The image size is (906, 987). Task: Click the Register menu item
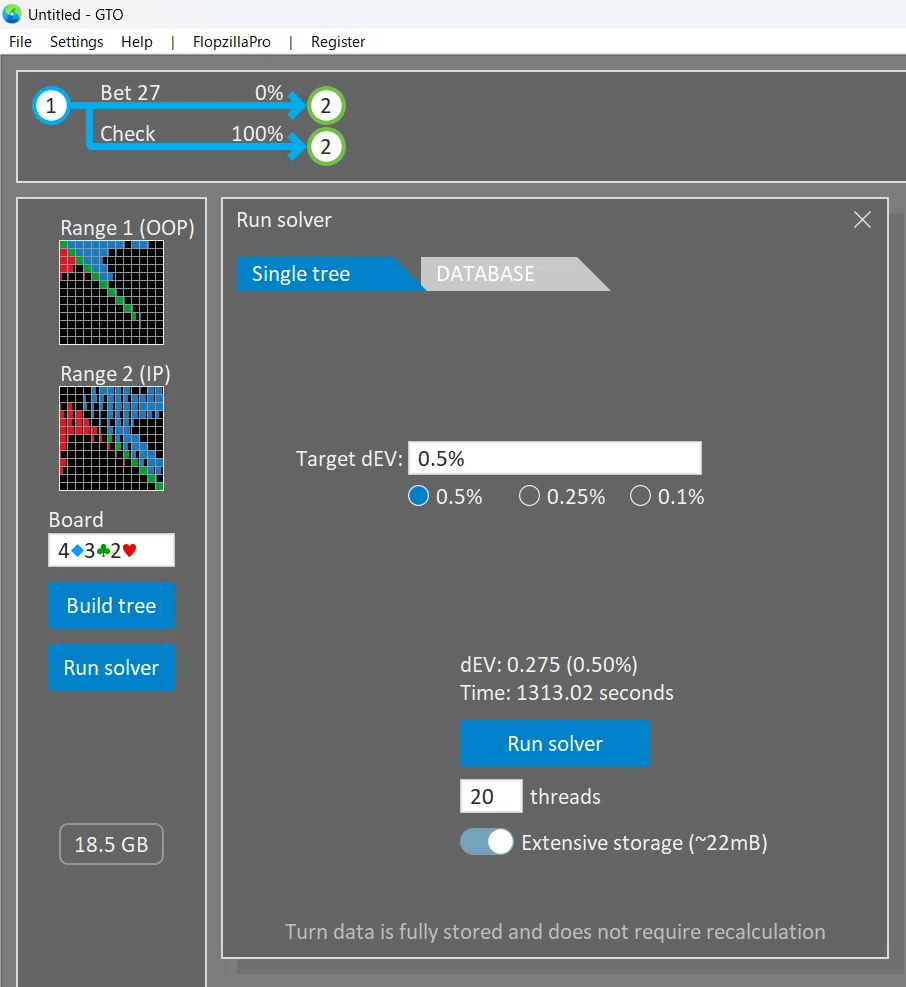[x=337, y=42]
